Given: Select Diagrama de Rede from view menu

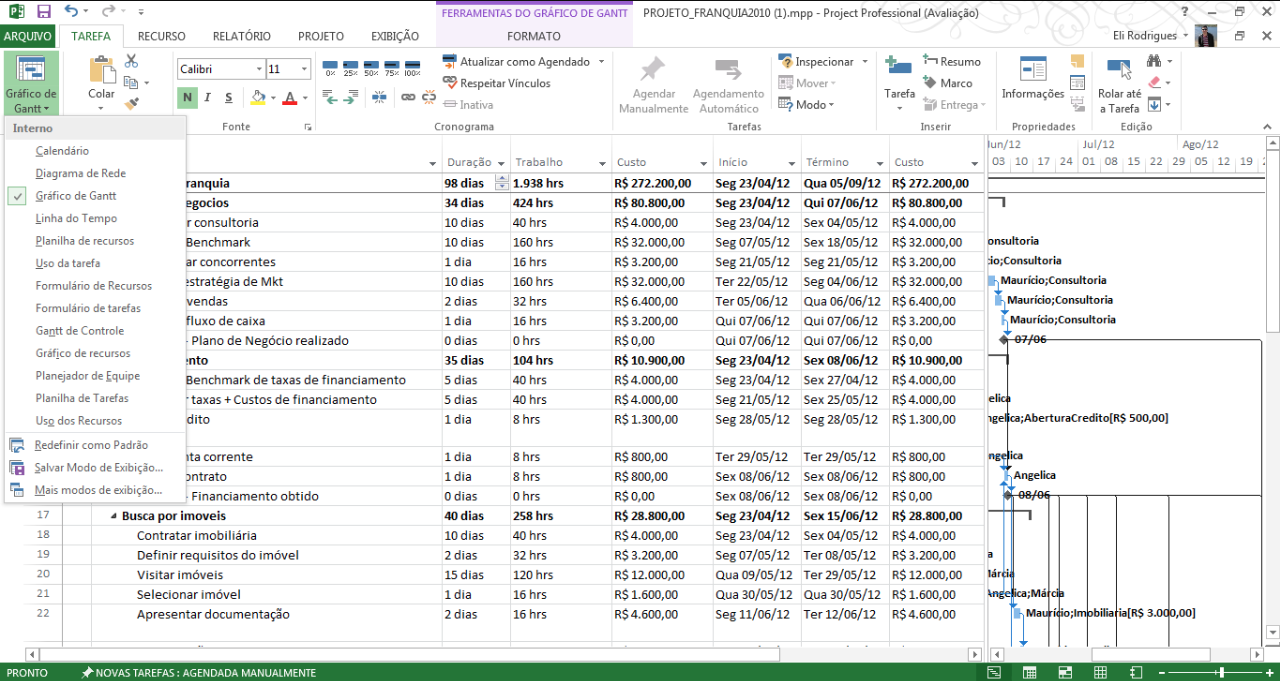Looking at the screenshot, I should tap(80, 173).
